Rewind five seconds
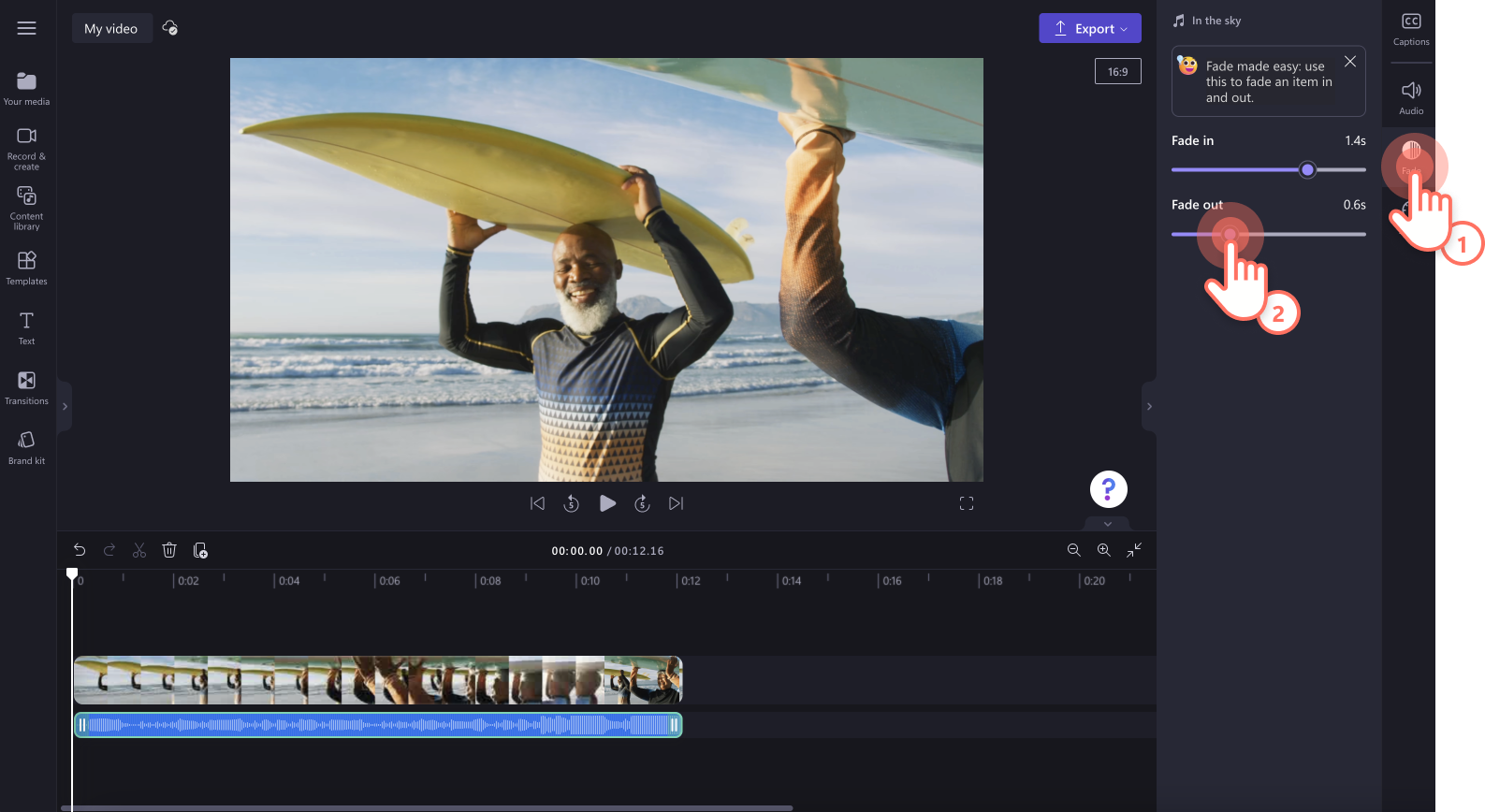The image size is (1485, 812). [571, 503]
